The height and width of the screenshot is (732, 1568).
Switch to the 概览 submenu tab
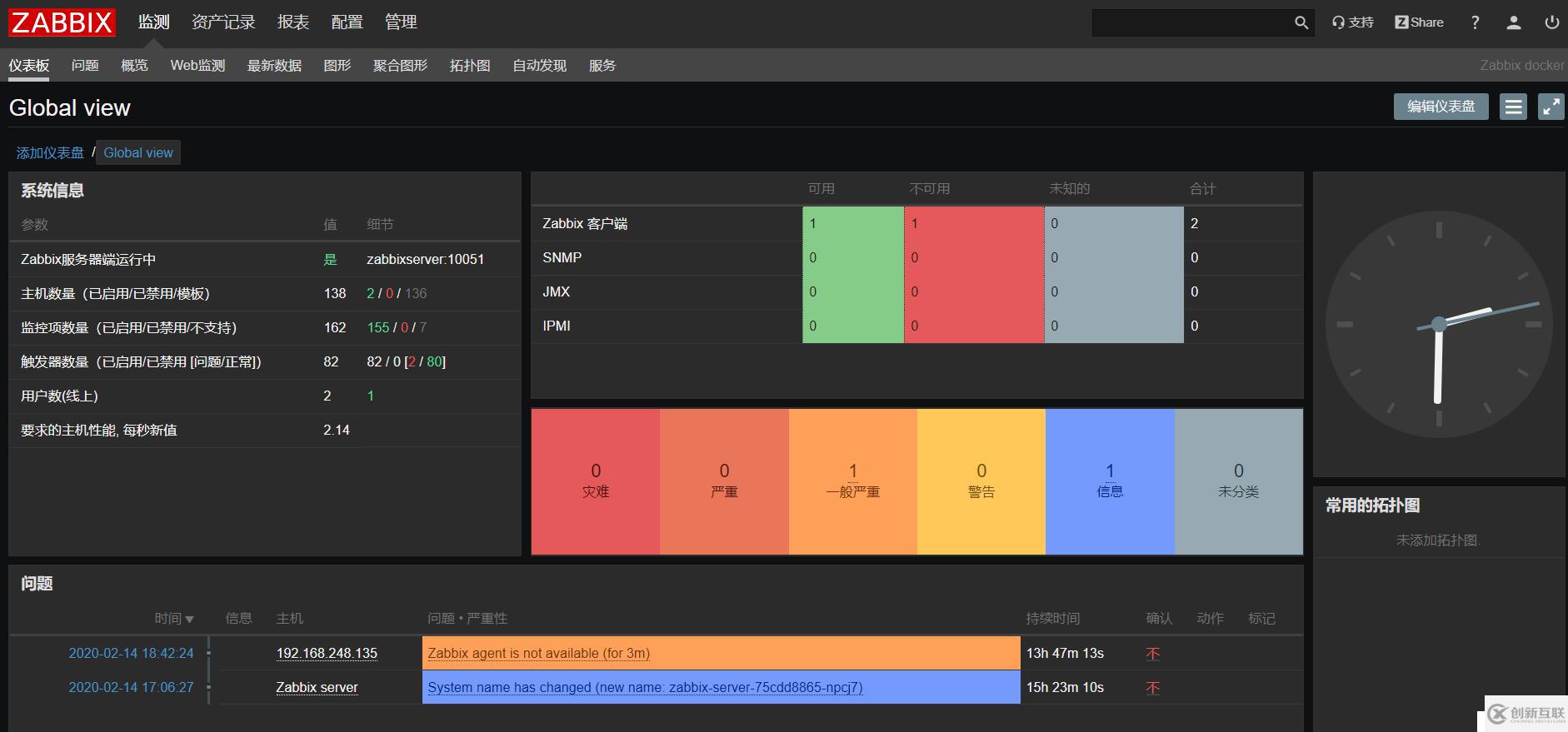134,65
